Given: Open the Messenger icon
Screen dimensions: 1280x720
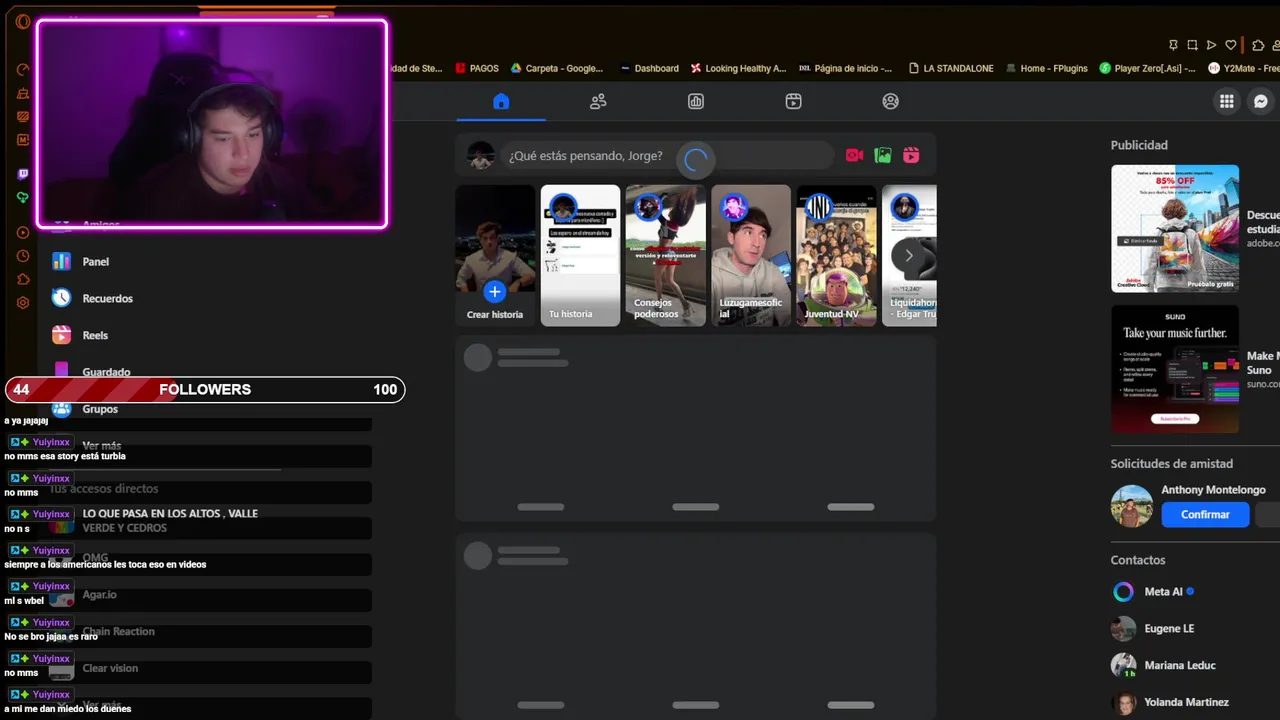Looking at the screenshot, I should [x=1261, y=101].
